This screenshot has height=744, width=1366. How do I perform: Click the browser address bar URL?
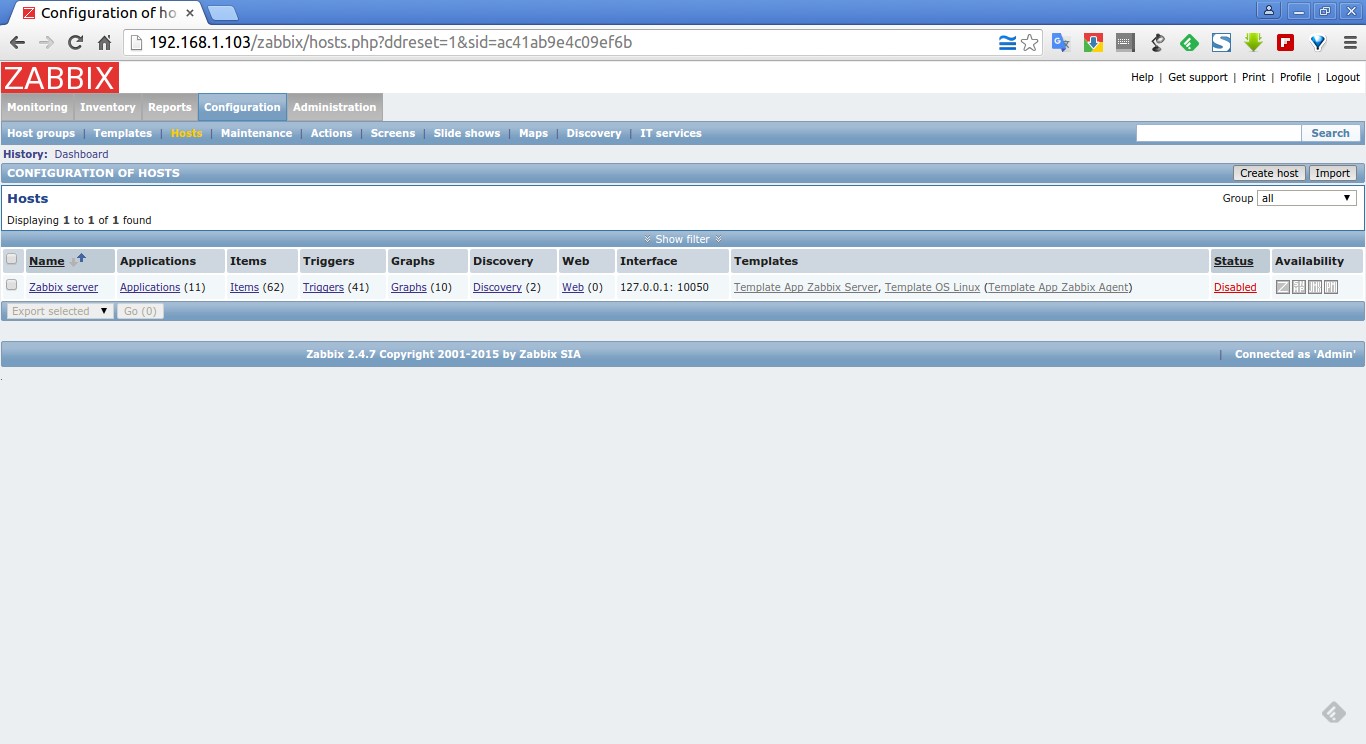click(x=390, y=43)
